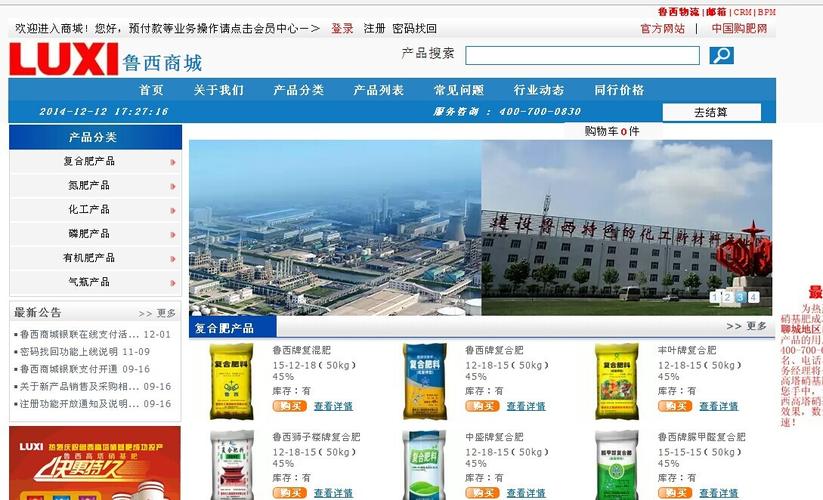Open 中盛牌复合肥 product bag image
This screenshot has width=823, height=500.
pyautogui.click(x=425, y=465)
